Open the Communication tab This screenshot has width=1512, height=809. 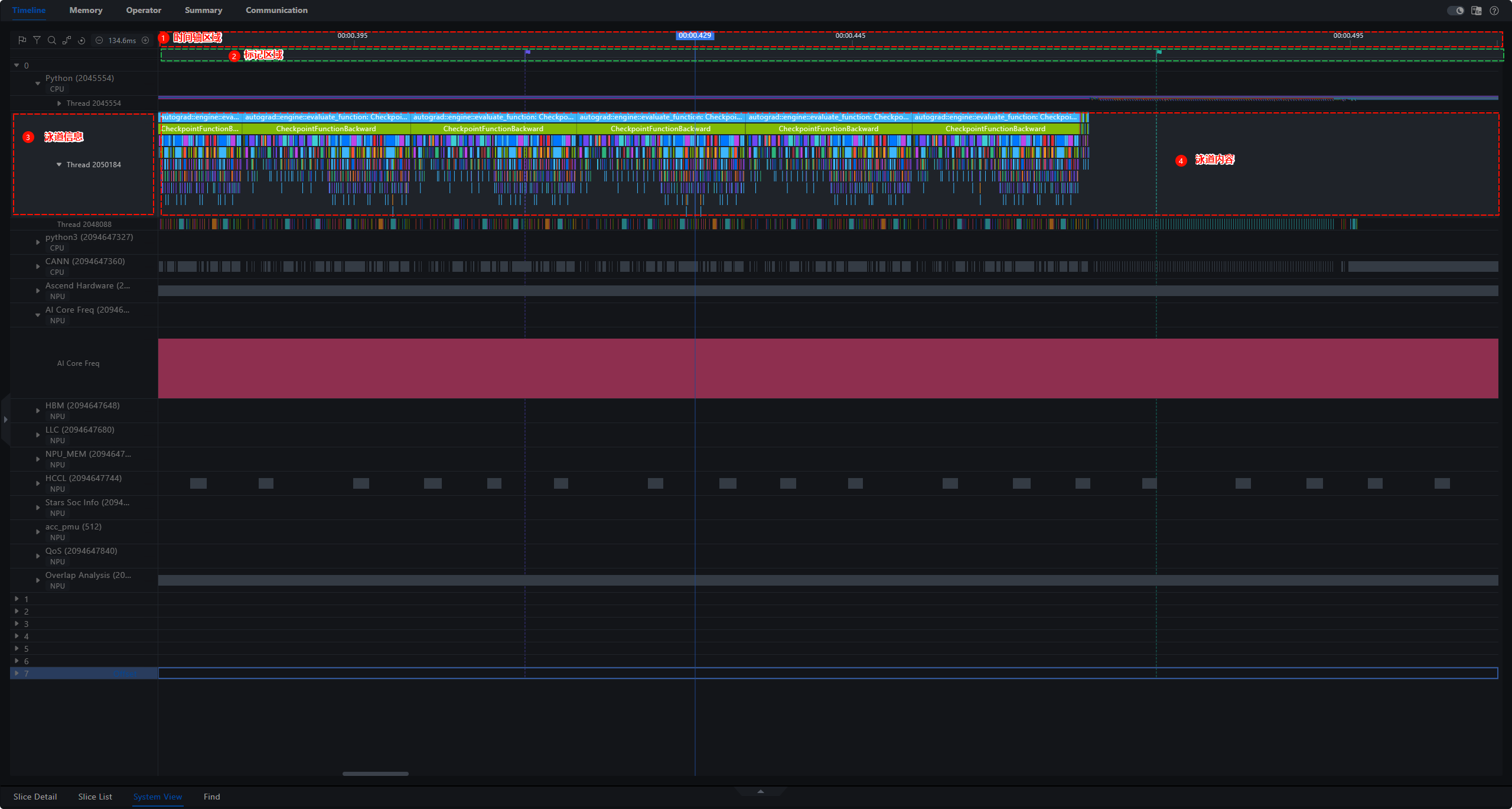[276, 10]
